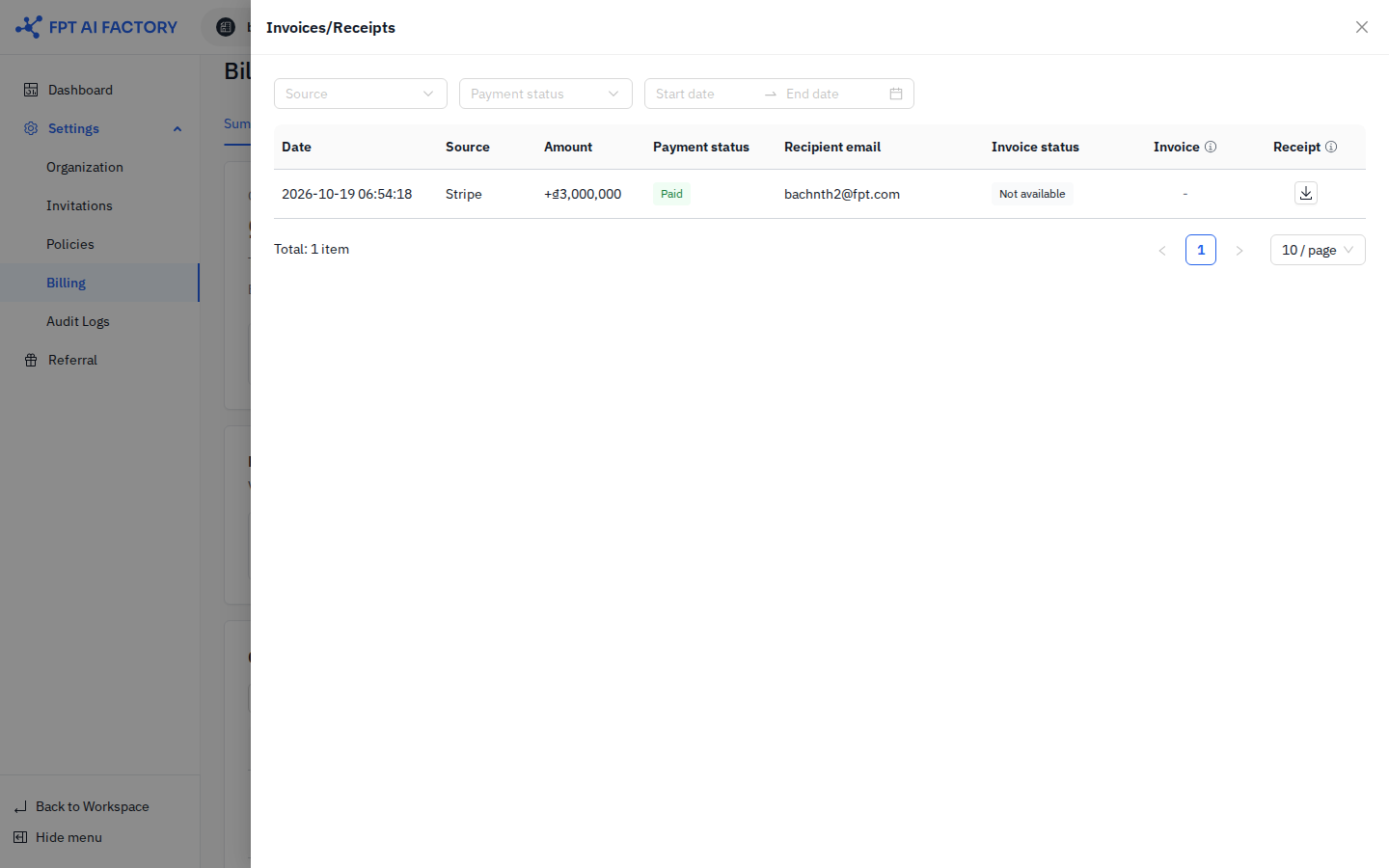Click the Hide menu icon

coord(20,837)
